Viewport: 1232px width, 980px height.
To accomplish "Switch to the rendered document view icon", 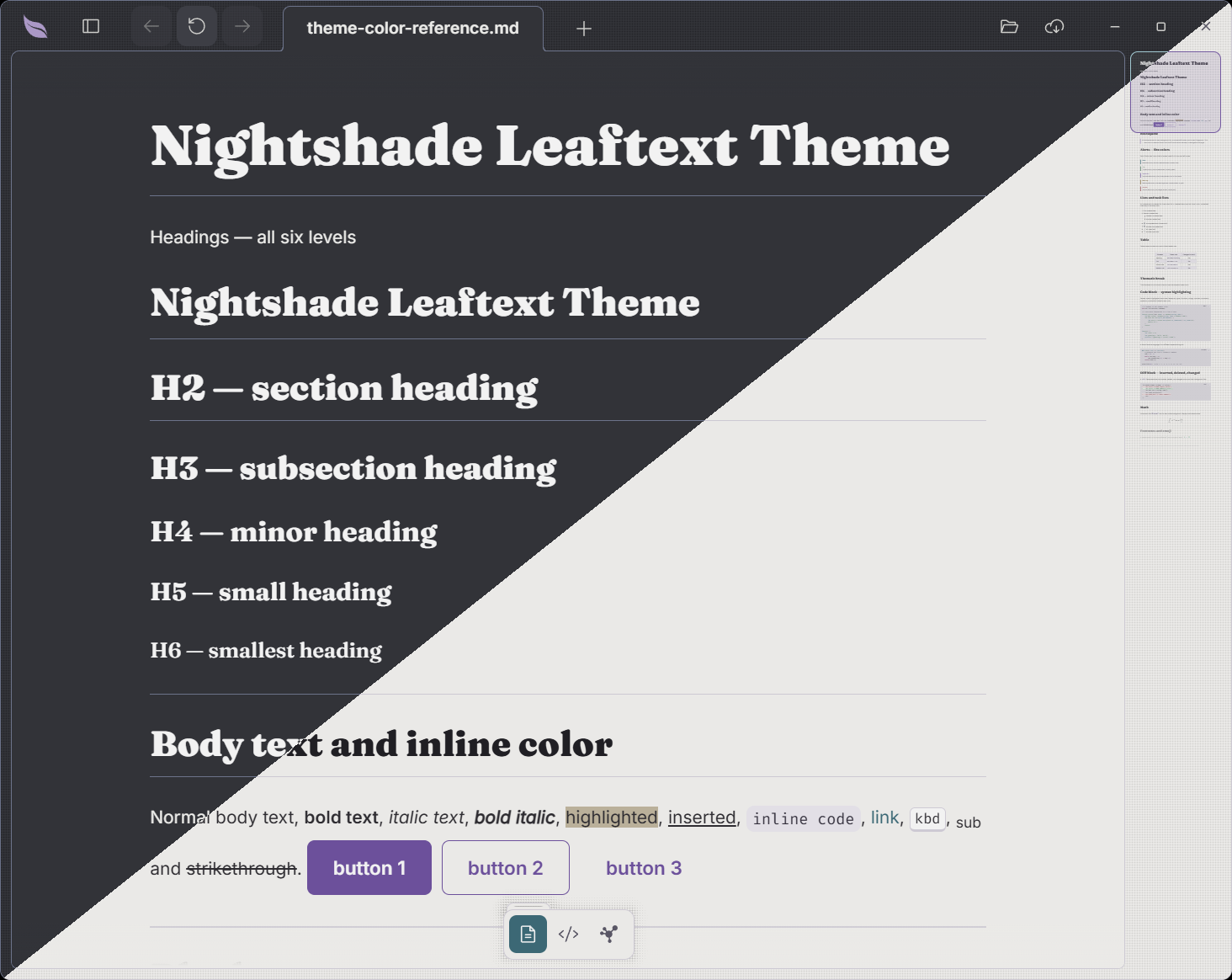I will 528,934.
